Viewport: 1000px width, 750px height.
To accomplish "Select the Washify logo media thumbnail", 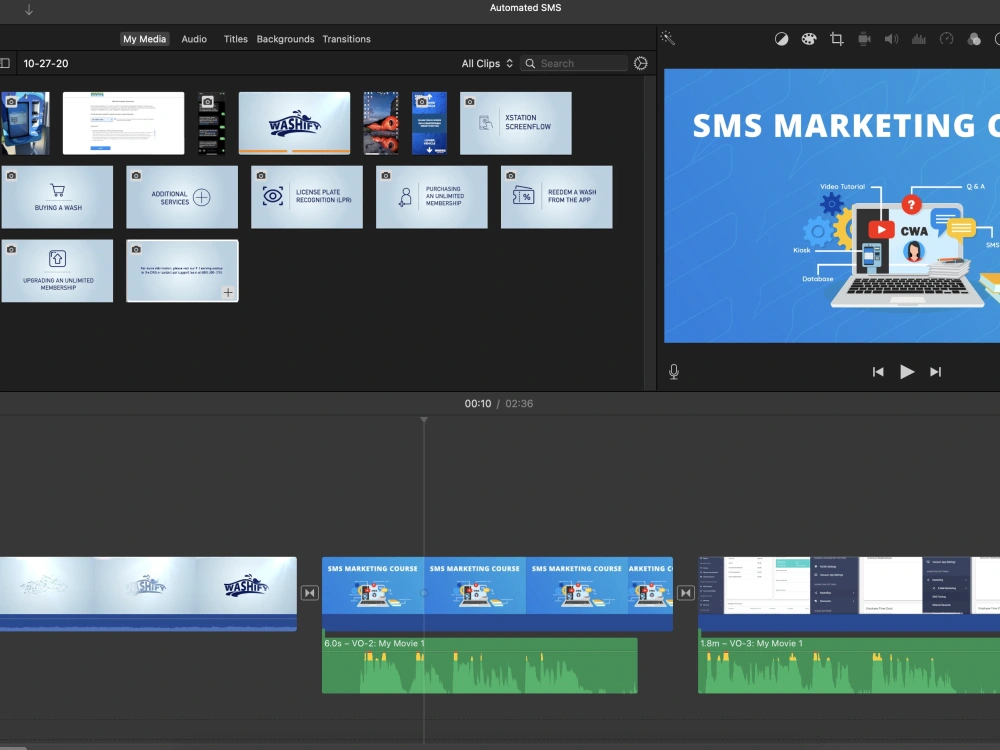I will click(x=294, y=123).
